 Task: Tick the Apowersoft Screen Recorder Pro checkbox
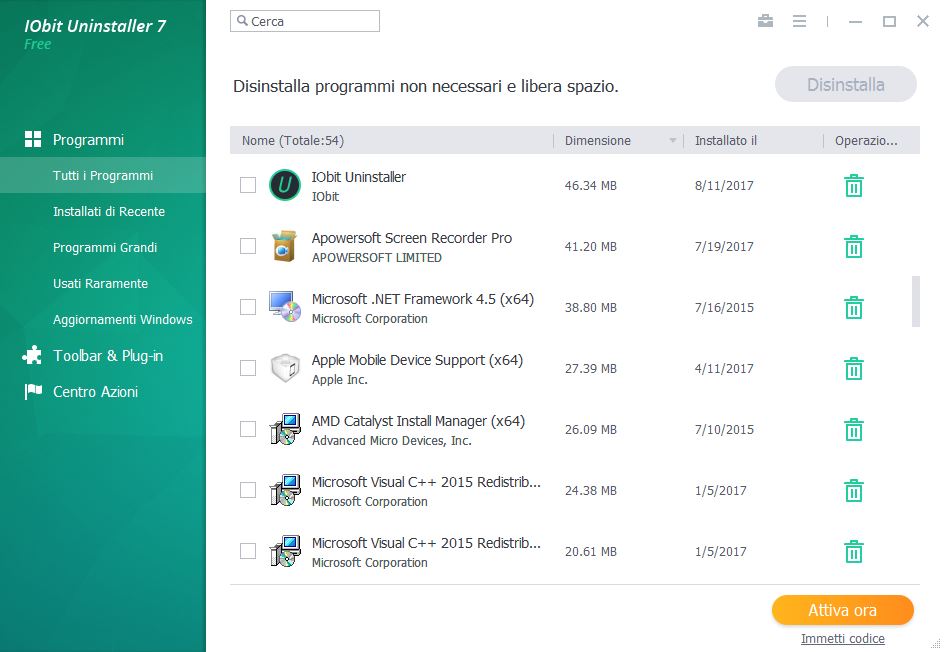pyautogui.click(x=248, y=246)
